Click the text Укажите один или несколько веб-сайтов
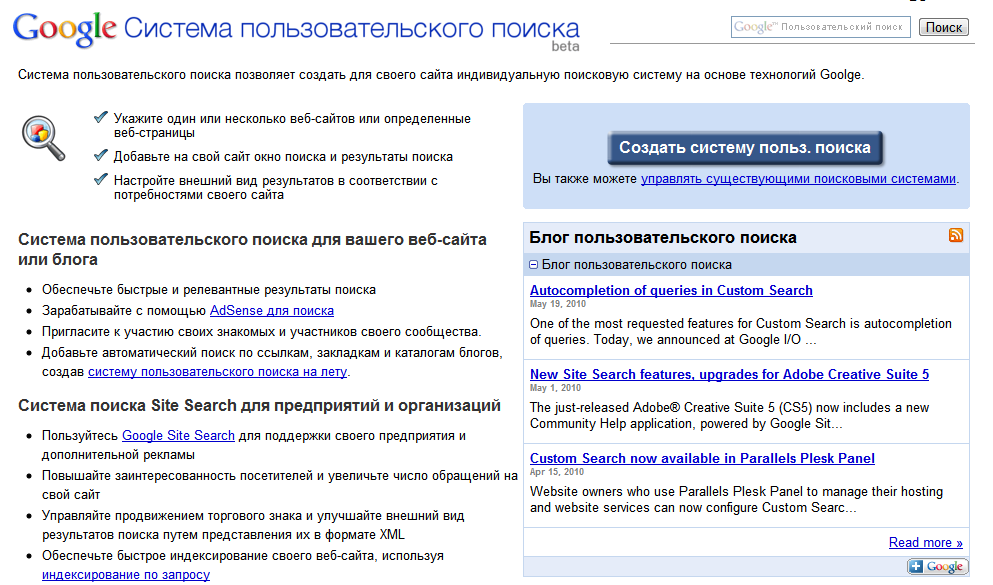This screenshot has width=993, height=585. pos(292,125)
